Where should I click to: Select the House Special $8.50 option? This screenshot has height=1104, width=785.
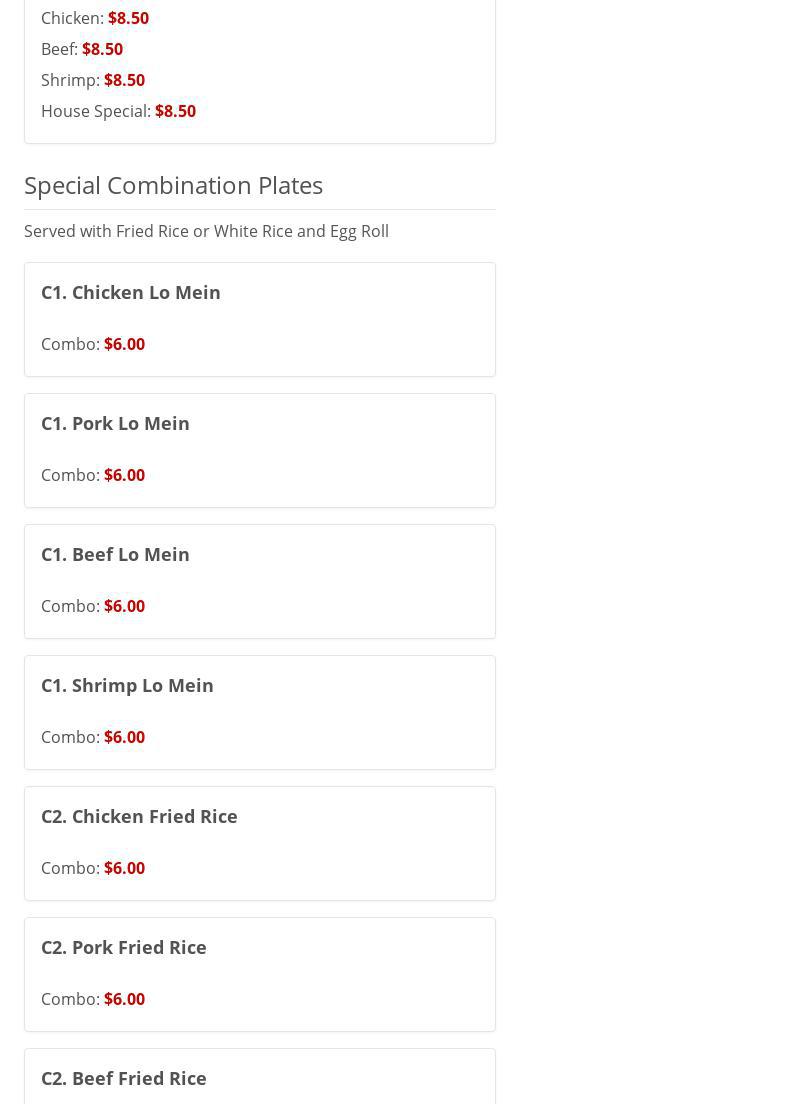(x=118, y=111)
